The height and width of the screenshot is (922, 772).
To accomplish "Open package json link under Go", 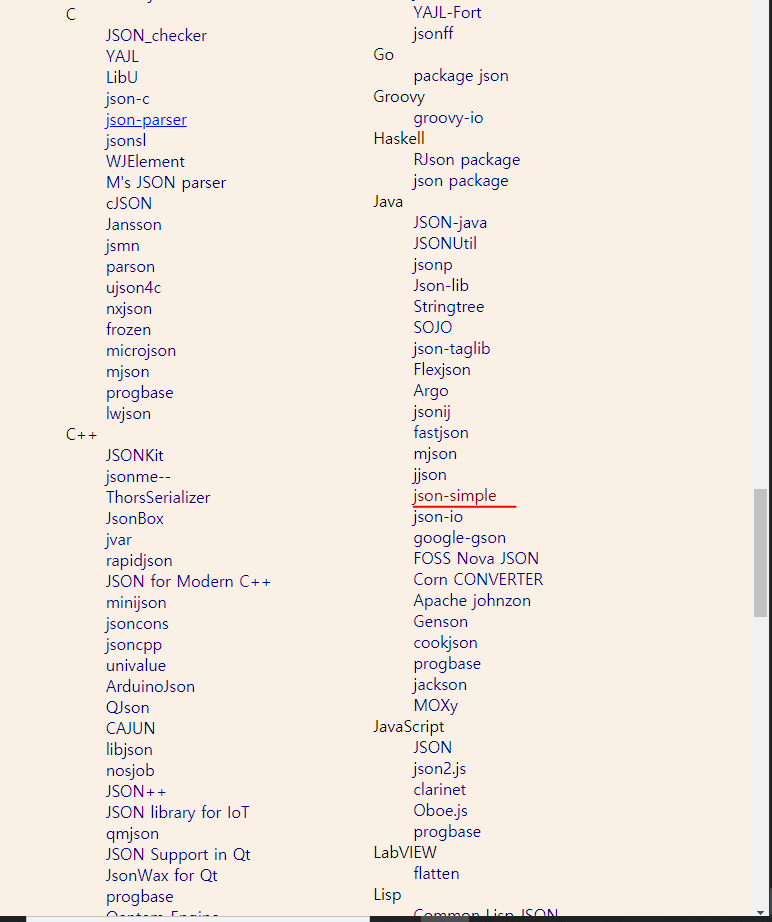I will point(461,76).
